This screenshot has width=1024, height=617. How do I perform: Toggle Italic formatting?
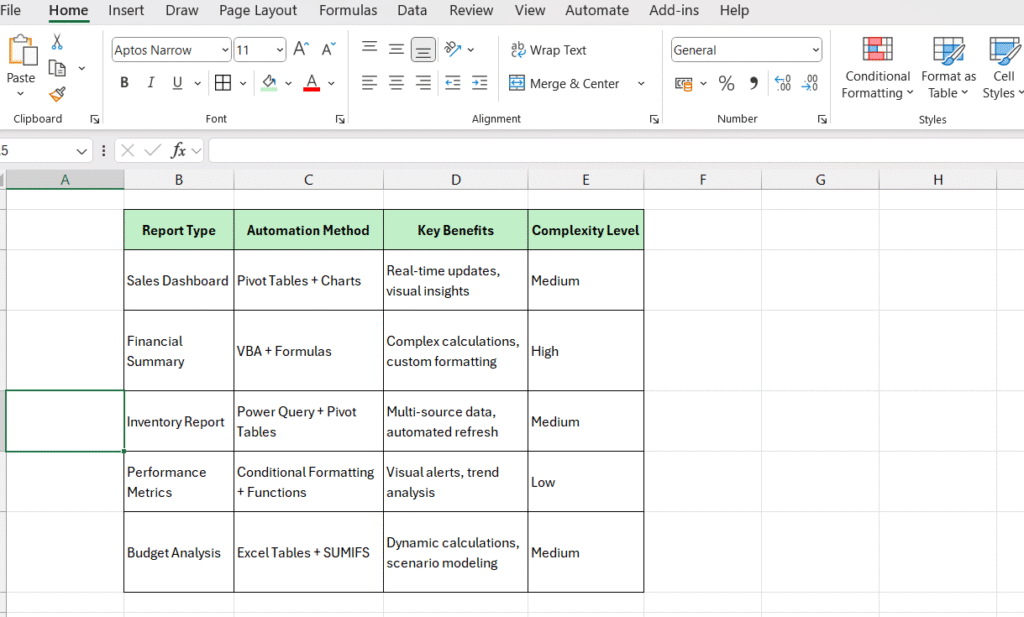(x=151, y=83)
